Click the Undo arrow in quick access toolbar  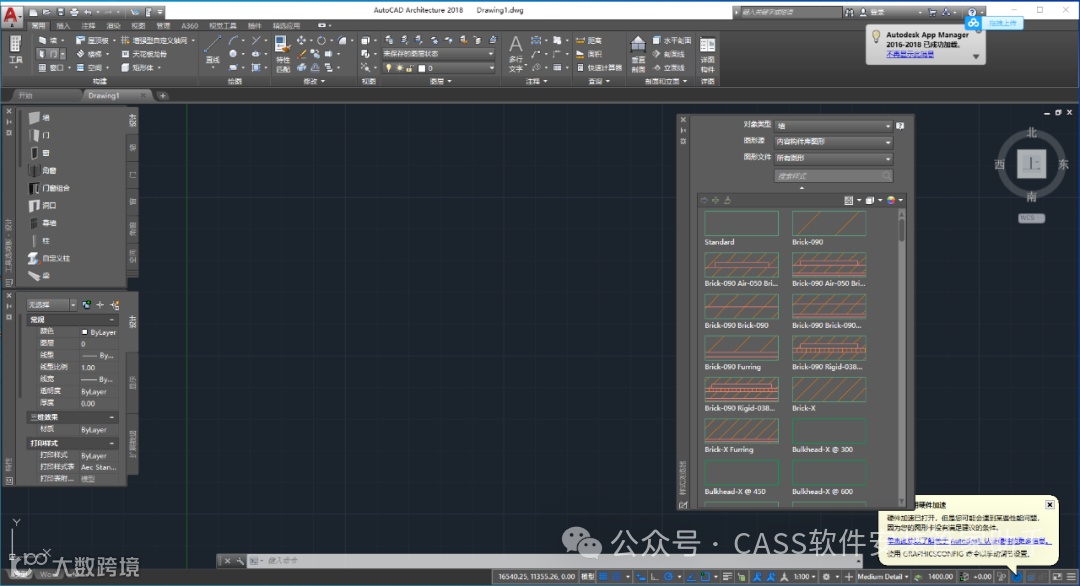pos(88,12)
